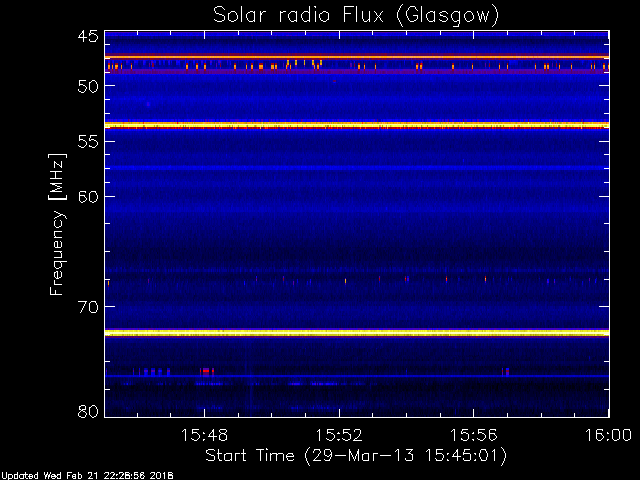Click the bright yellow emission band near 72 MHz
640x480 pixels.
[357, 333]
